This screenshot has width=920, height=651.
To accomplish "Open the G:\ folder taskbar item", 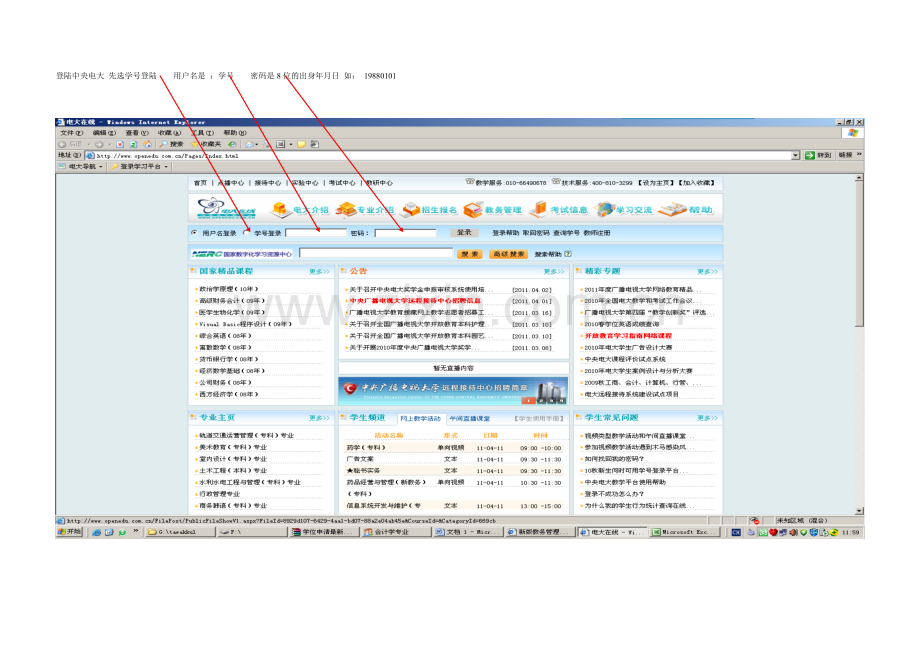I will click(x=180, y=532).
